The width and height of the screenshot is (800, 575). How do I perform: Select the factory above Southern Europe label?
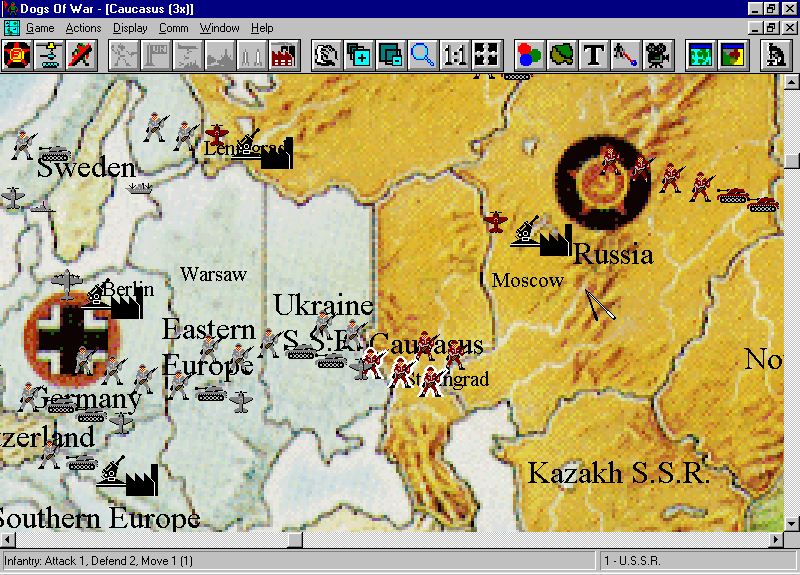[x=142, y=481]
